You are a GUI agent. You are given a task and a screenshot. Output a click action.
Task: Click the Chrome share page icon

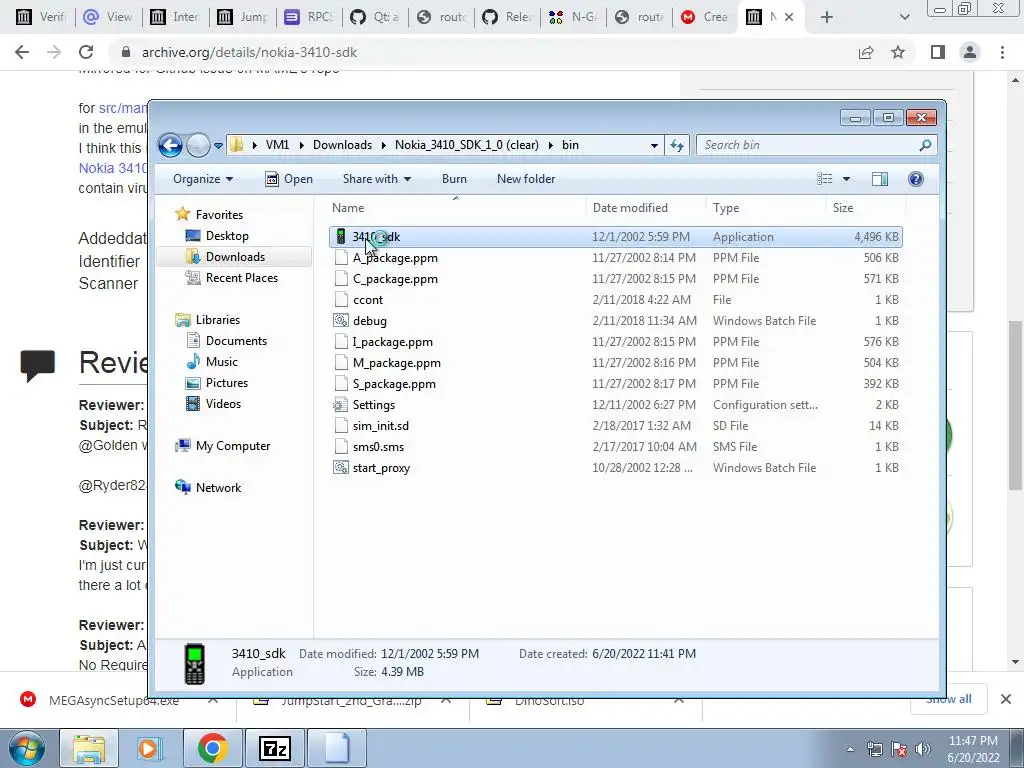coord(866,52)
